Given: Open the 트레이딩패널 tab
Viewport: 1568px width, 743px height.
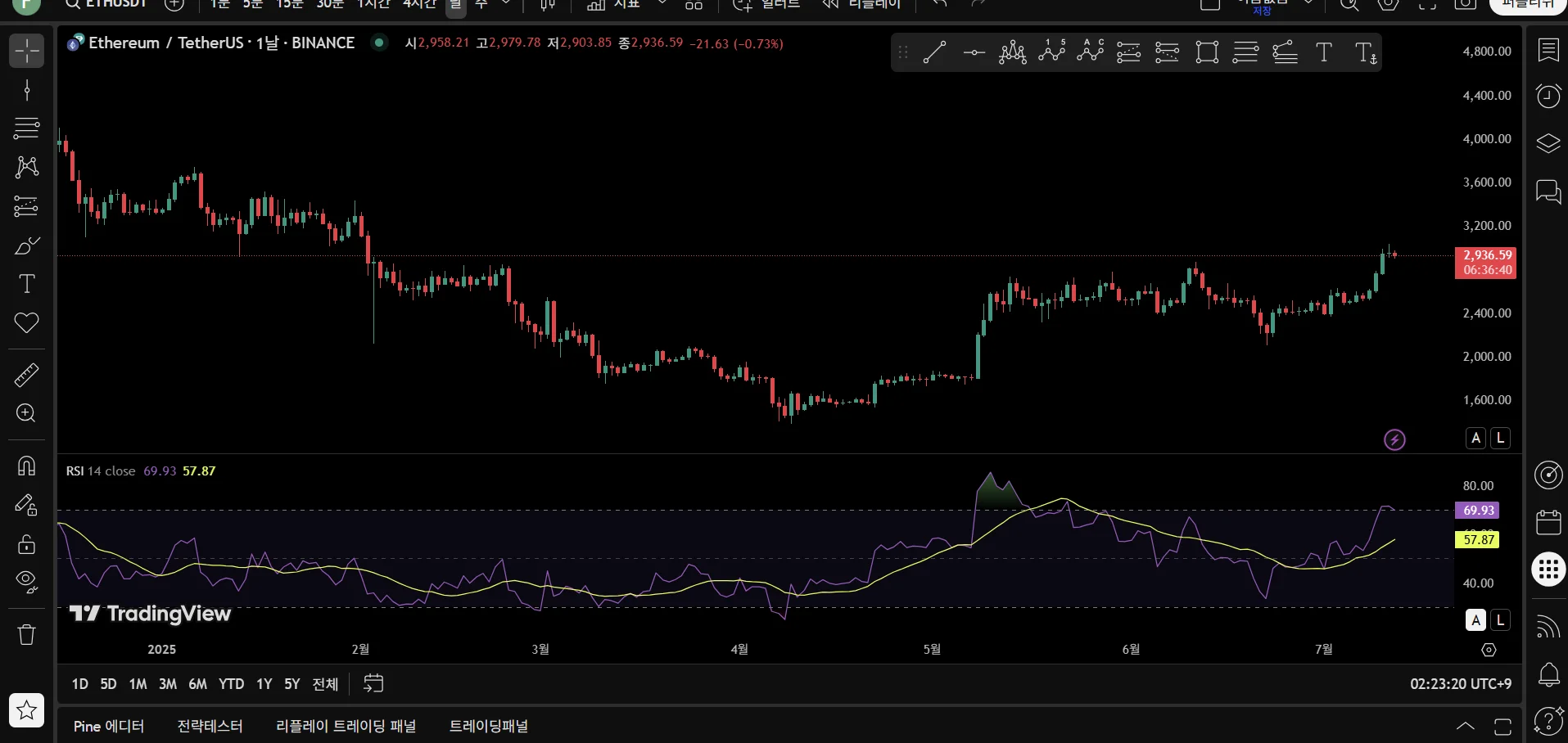Looking at the screenshot, I should tap(489, 726).
